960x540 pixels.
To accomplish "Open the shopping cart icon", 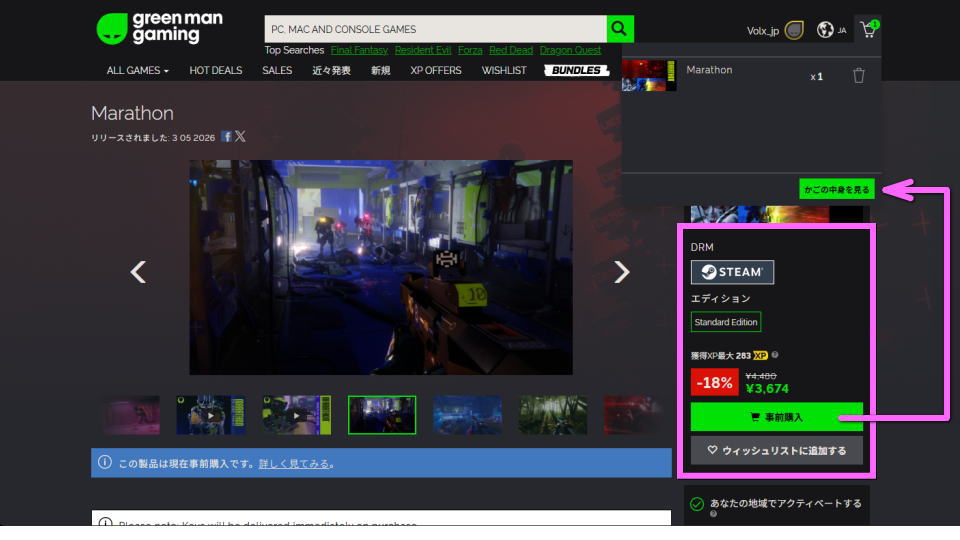I will pos(867,30).
